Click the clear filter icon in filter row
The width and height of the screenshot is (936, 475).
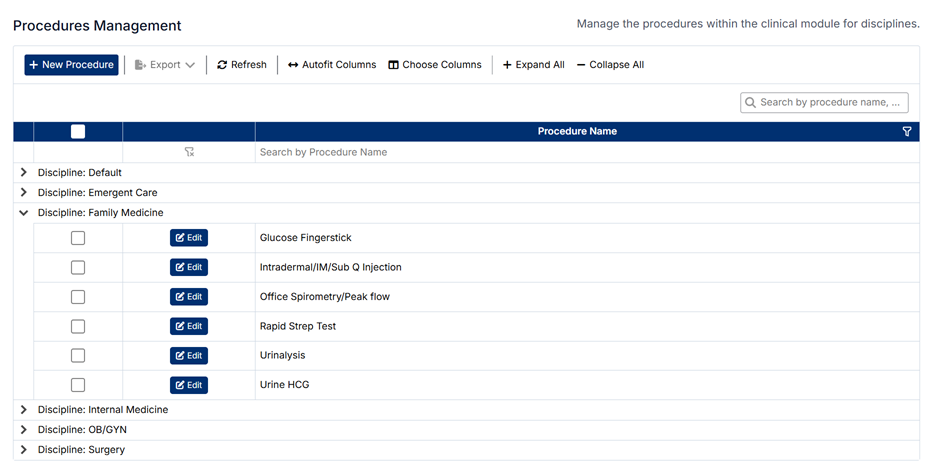tap(189, 152)
